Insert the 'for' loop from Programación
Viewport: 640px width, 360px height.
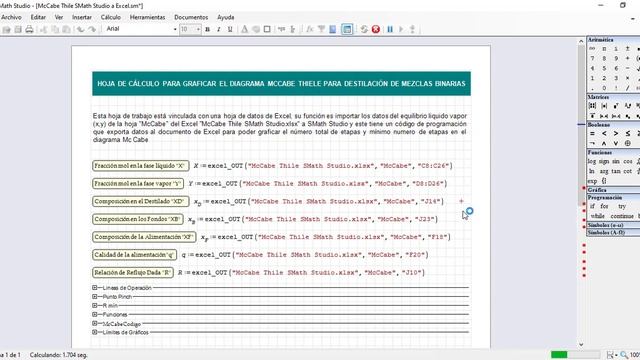point(604,207)
